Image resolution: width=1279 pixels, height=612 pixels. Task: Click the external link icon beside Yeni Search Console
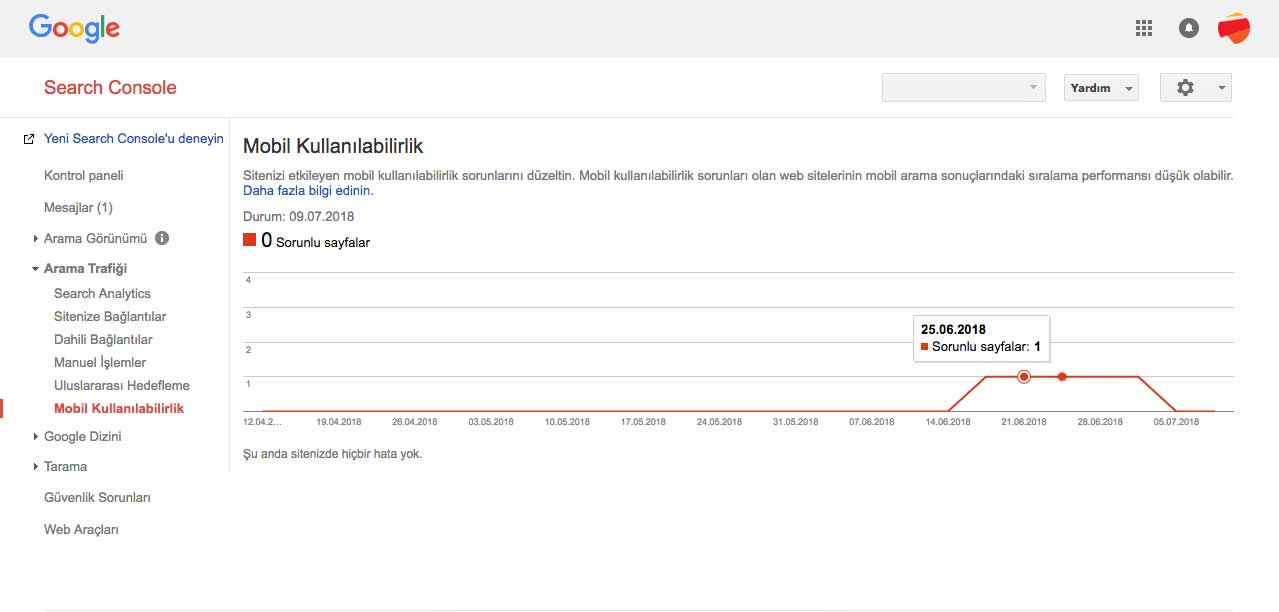pyautogui.click(x=29, y=139)
